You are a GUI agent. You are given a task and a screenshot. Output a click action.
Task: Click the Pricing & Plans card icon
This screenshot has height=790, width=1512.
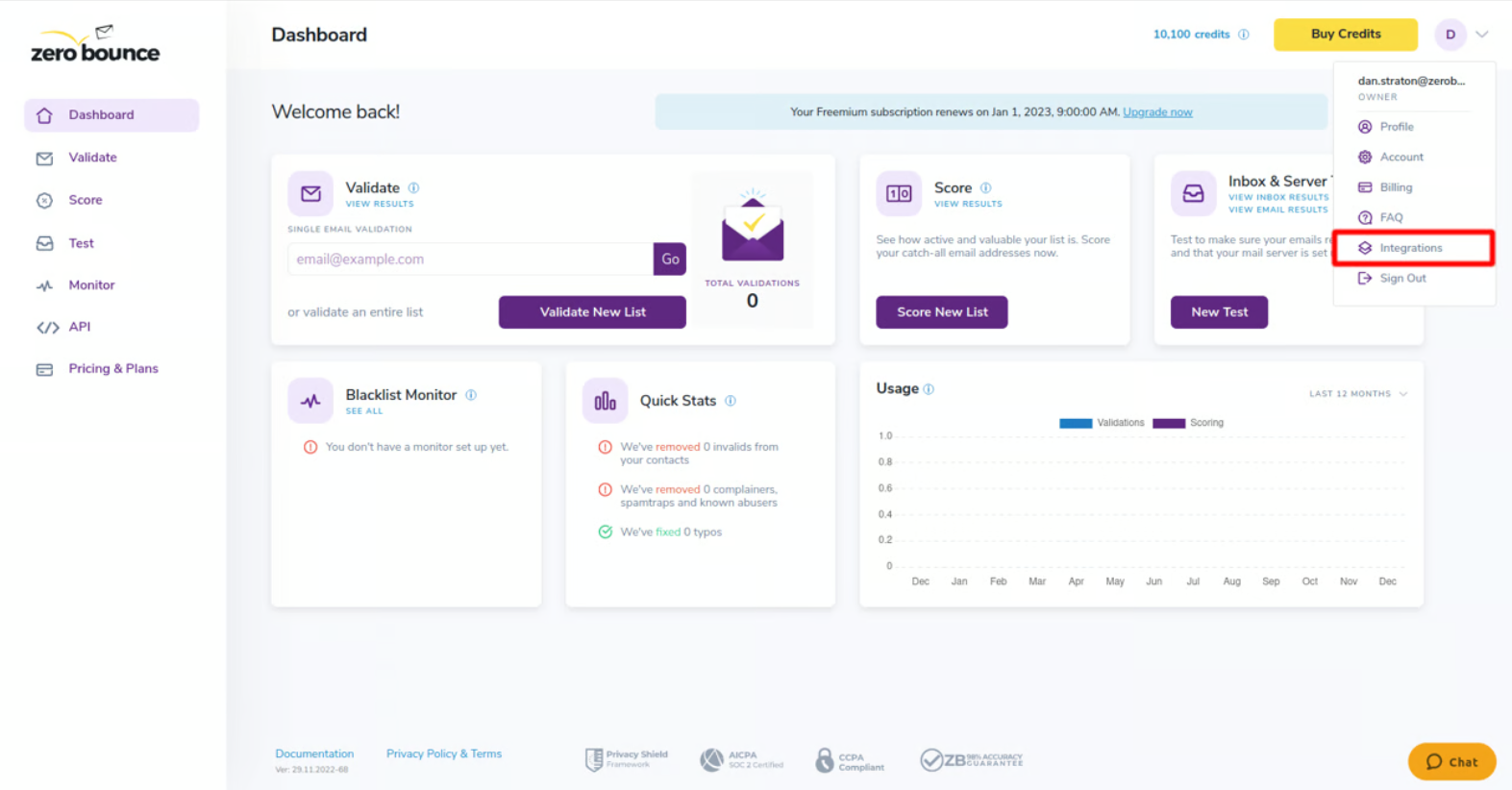point(44,369)
